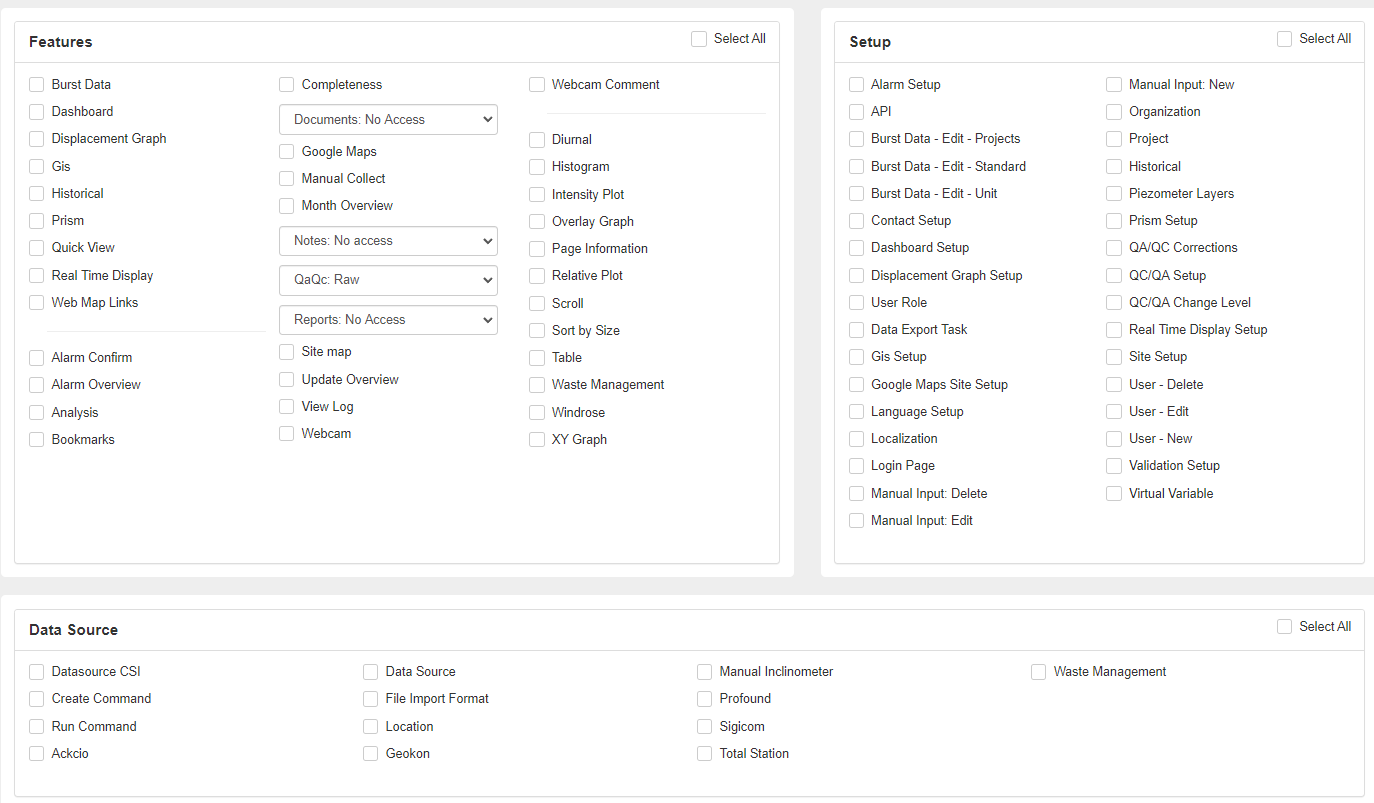Image resolution: width=1374 pixels, height=803 pixels.
Task: Check the Run Command checkbox
Action: tap(37, 727)
